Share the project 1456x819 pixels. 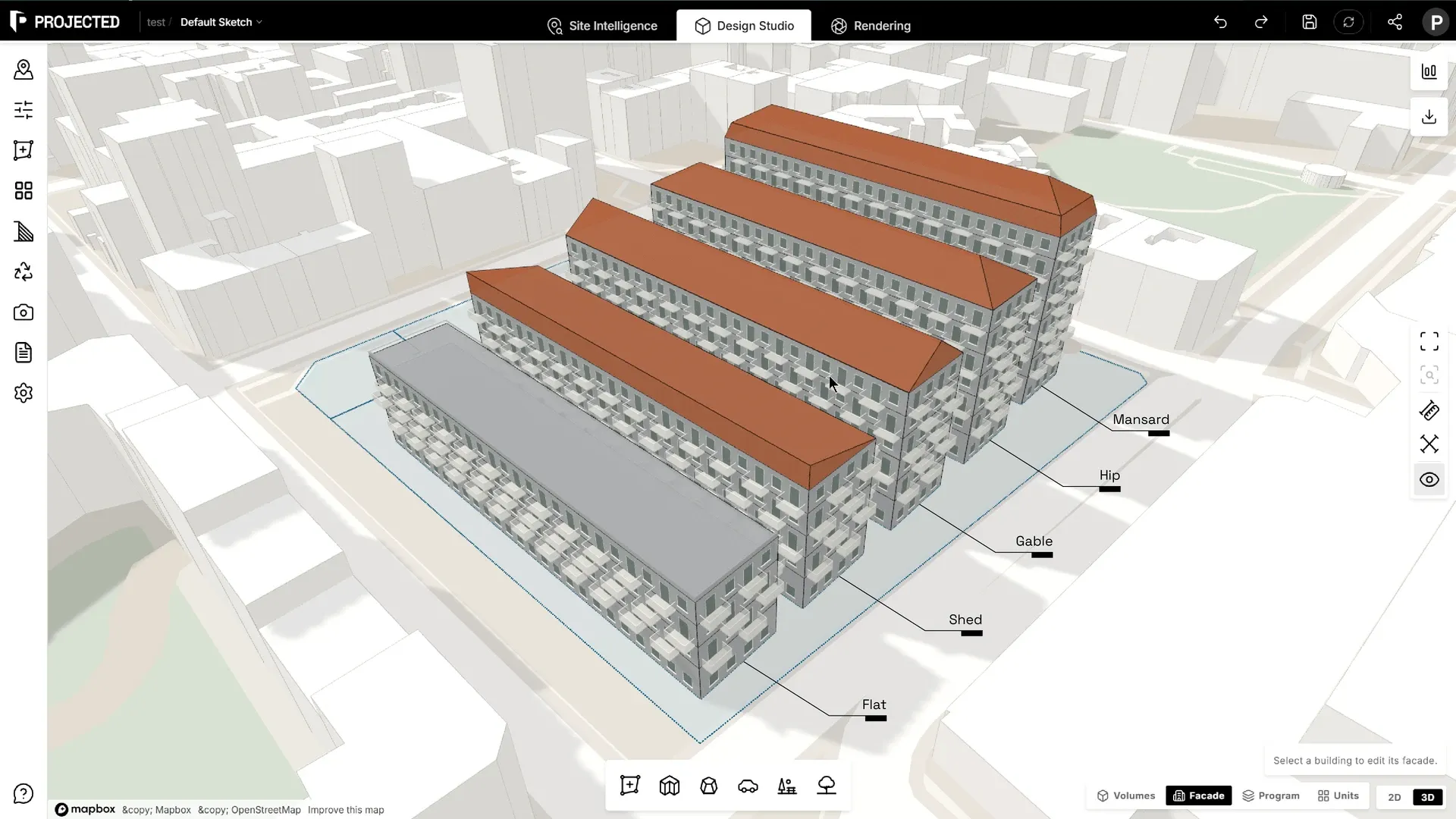coord(1395,22)
